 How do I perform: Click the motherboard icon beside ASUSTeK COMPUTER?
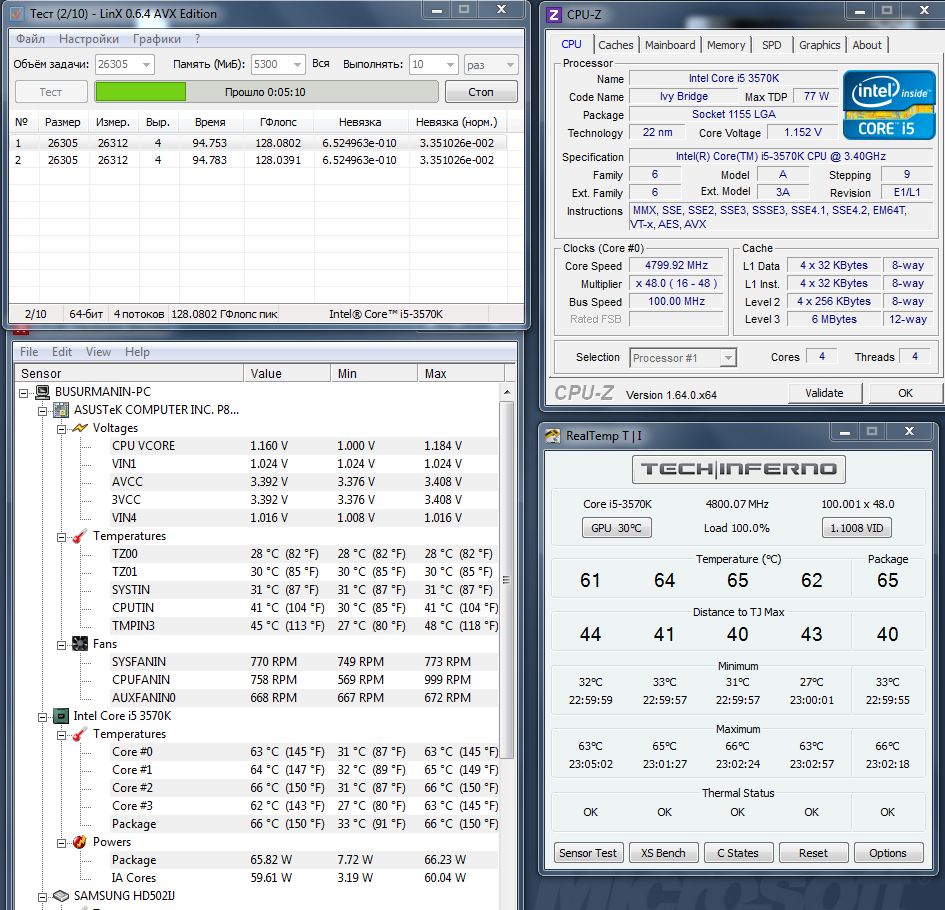(x=61, y=410)
